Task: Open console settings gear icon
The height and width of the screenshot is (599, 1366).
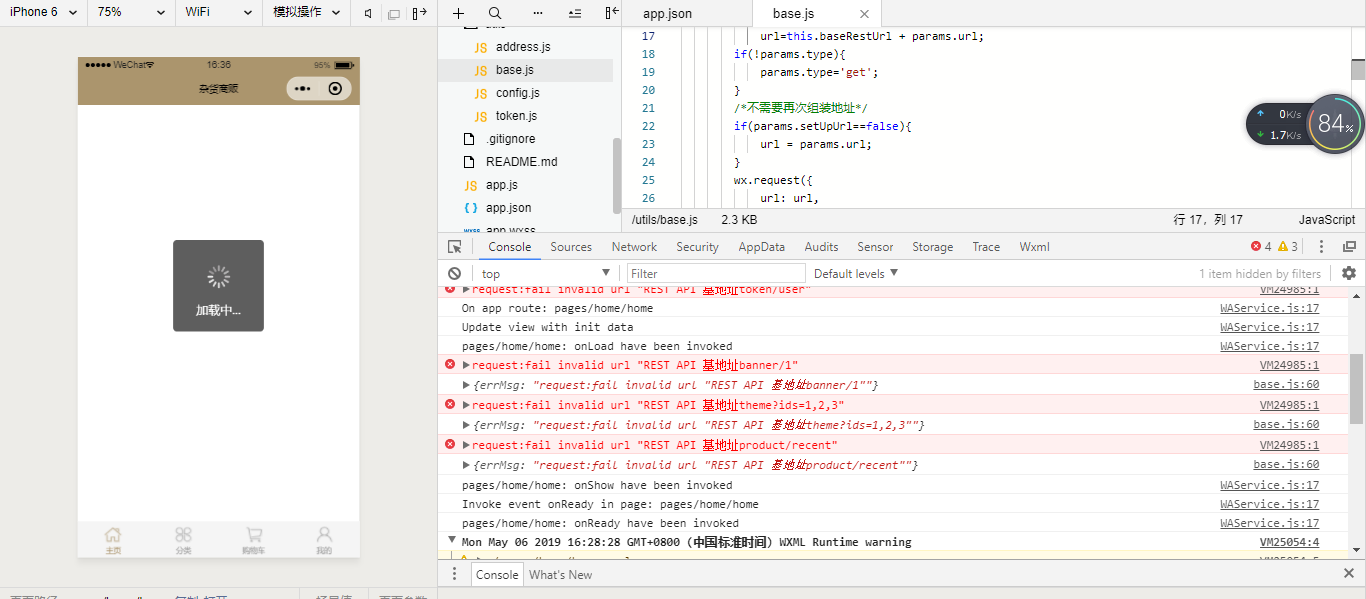Action: (x=1349, y=273)
